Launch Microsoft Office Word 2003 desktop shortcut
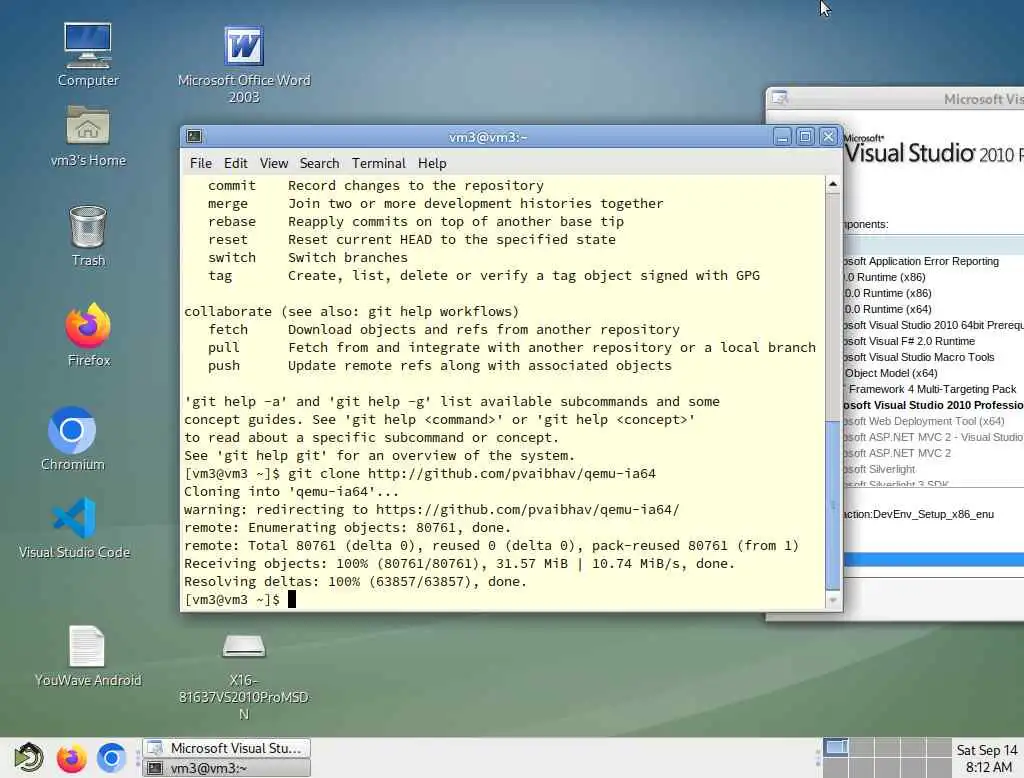 point(244,64)
